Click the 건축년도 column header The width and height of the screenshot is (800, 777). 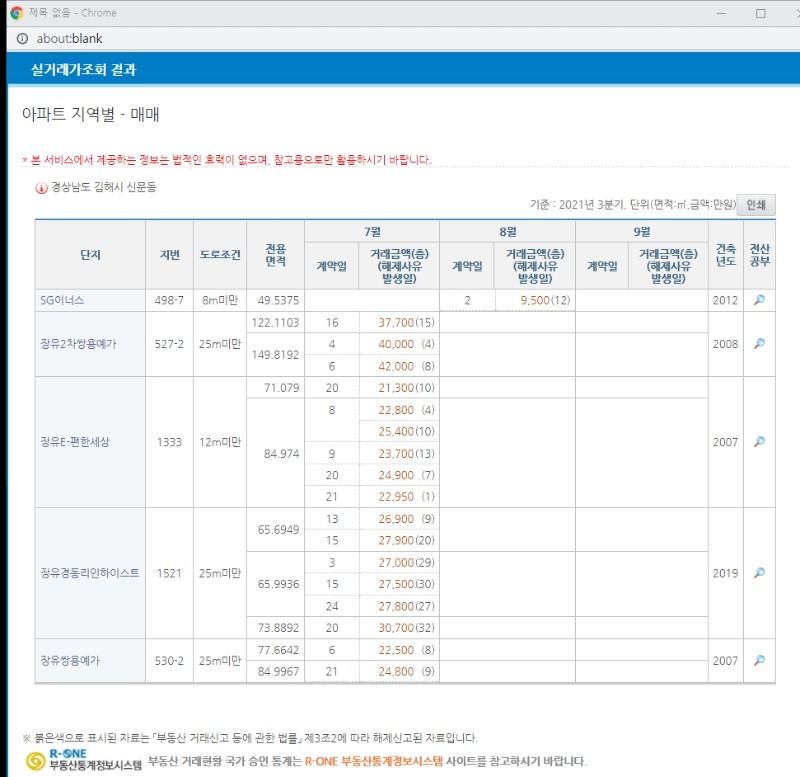pyautogui.click(x=726, y=255)
